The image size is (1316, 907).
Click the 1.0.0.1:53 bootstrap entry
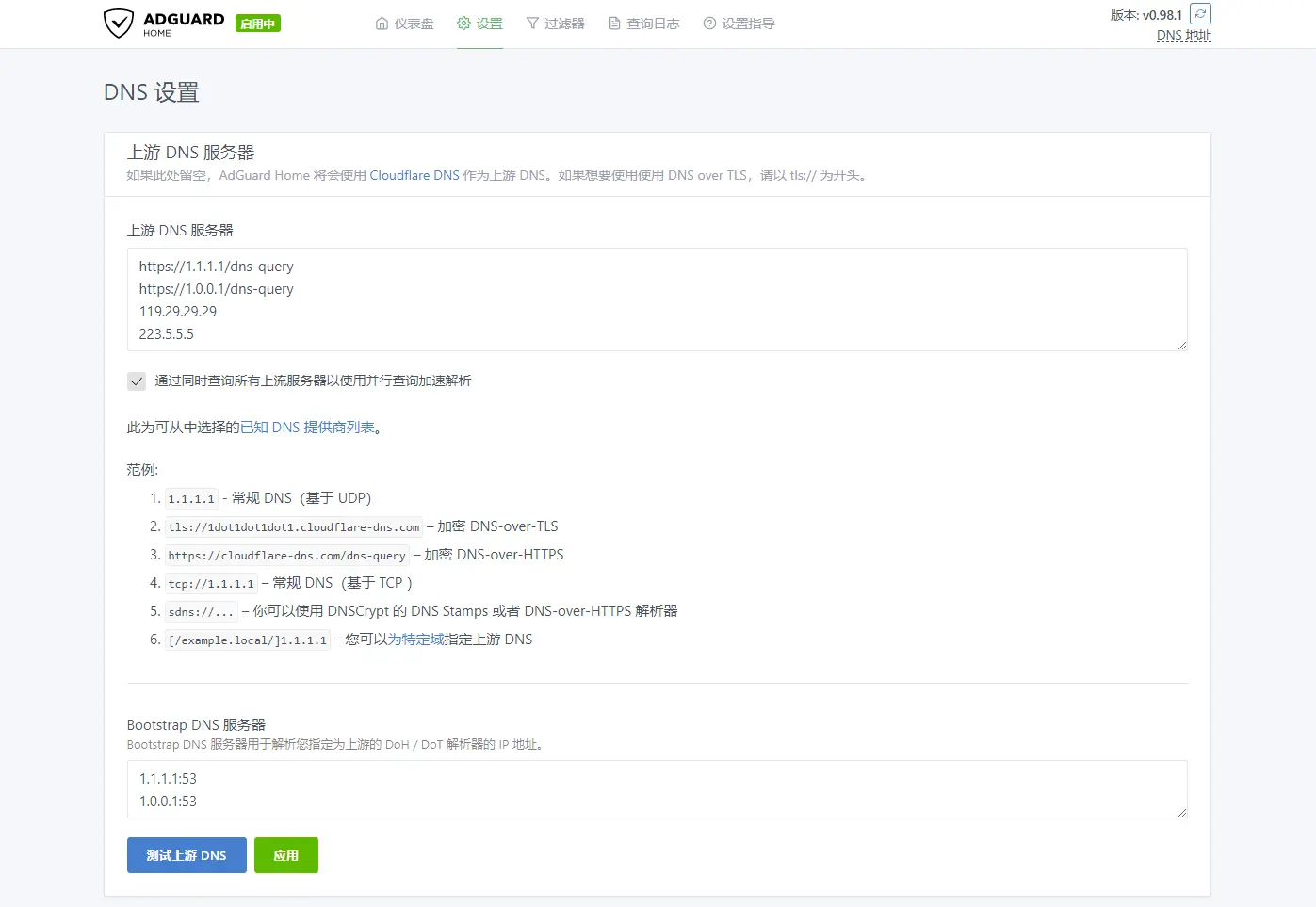coord(168,802)
